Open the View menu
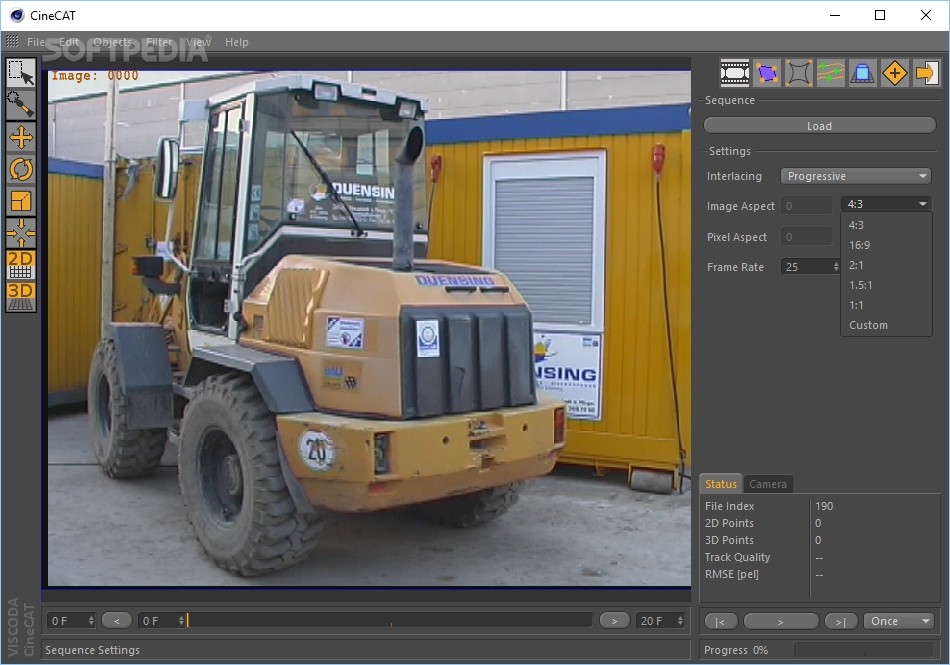 [199, 42]
